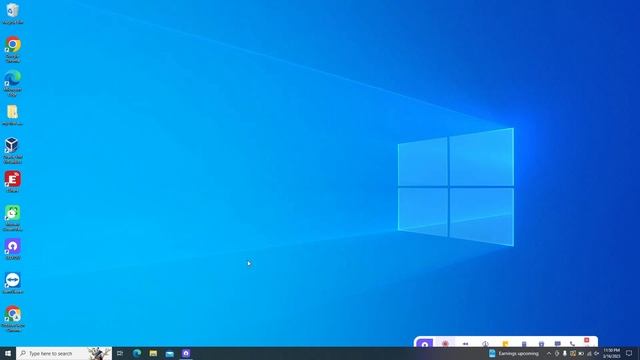This screenshot has height=360, width=640.
Task: Click the red record icon on the floating toolbar
Action: point(445,343)
